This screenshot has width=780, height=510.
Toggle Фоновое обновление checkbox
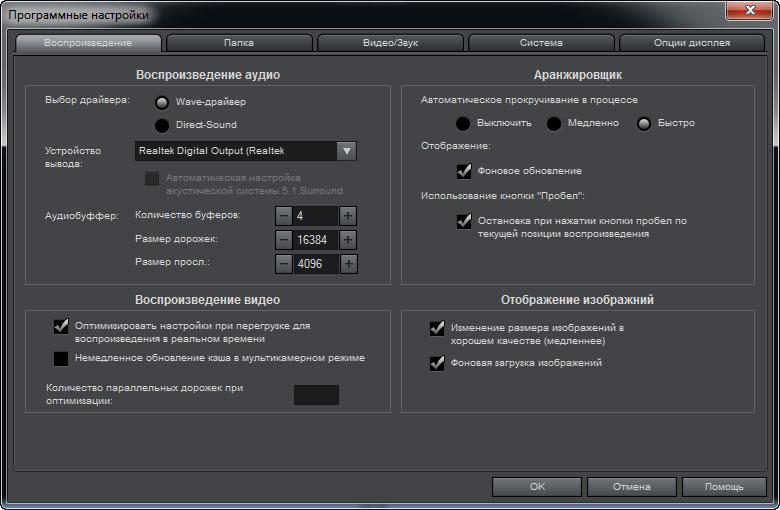coord(464,171)
